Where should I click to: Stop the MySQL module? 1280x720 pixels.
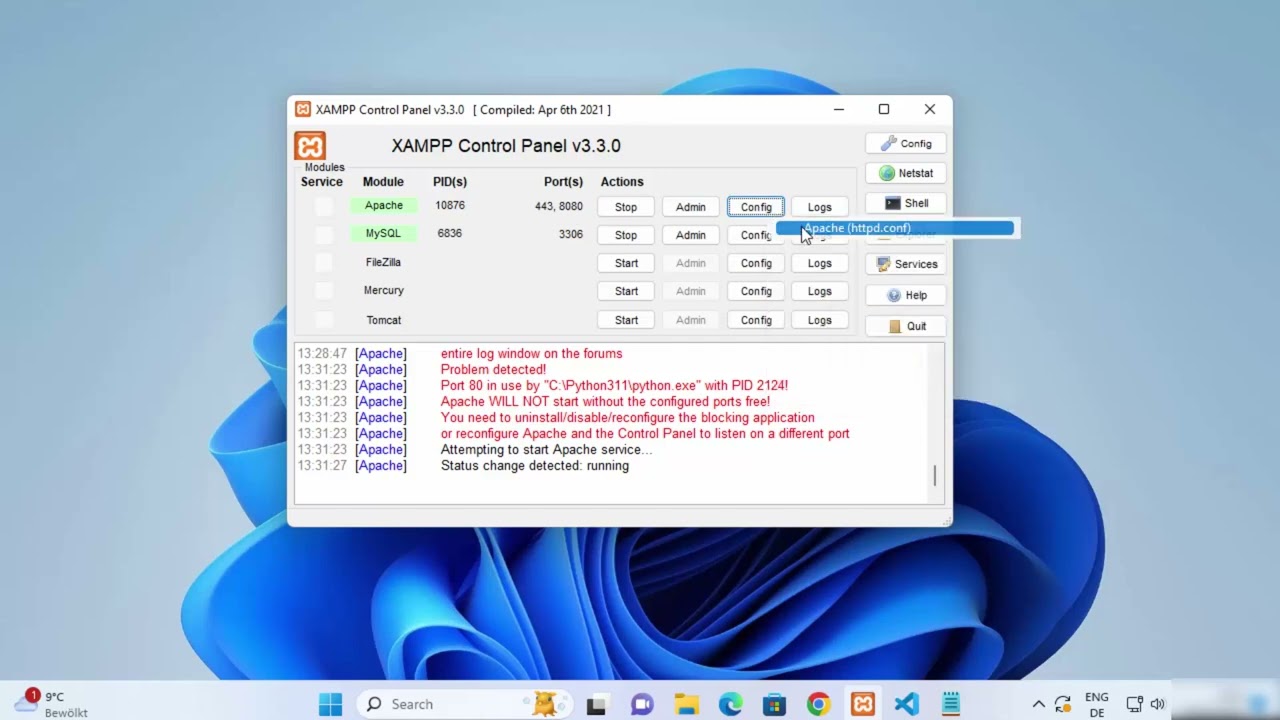(626, 235)
